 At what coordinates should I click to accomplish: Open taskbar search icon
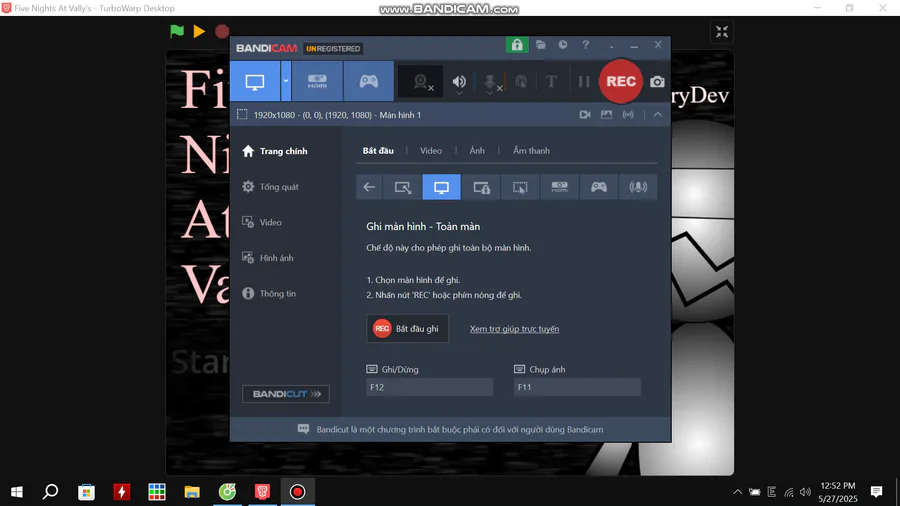point(51,492)
